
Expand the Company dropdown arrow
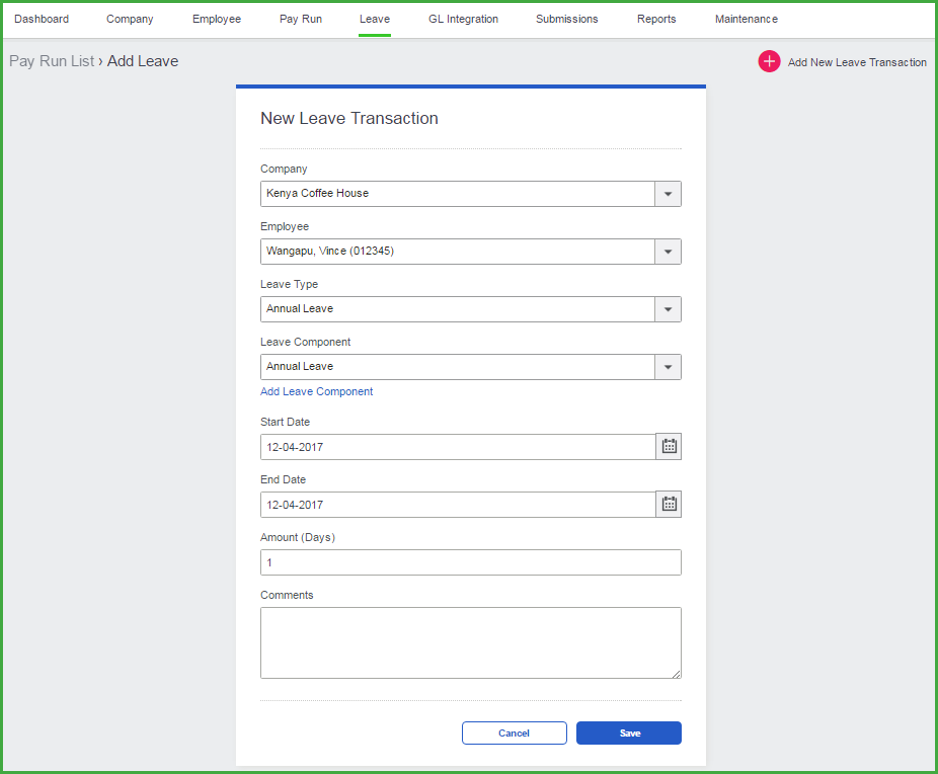(x=668, y=194)
